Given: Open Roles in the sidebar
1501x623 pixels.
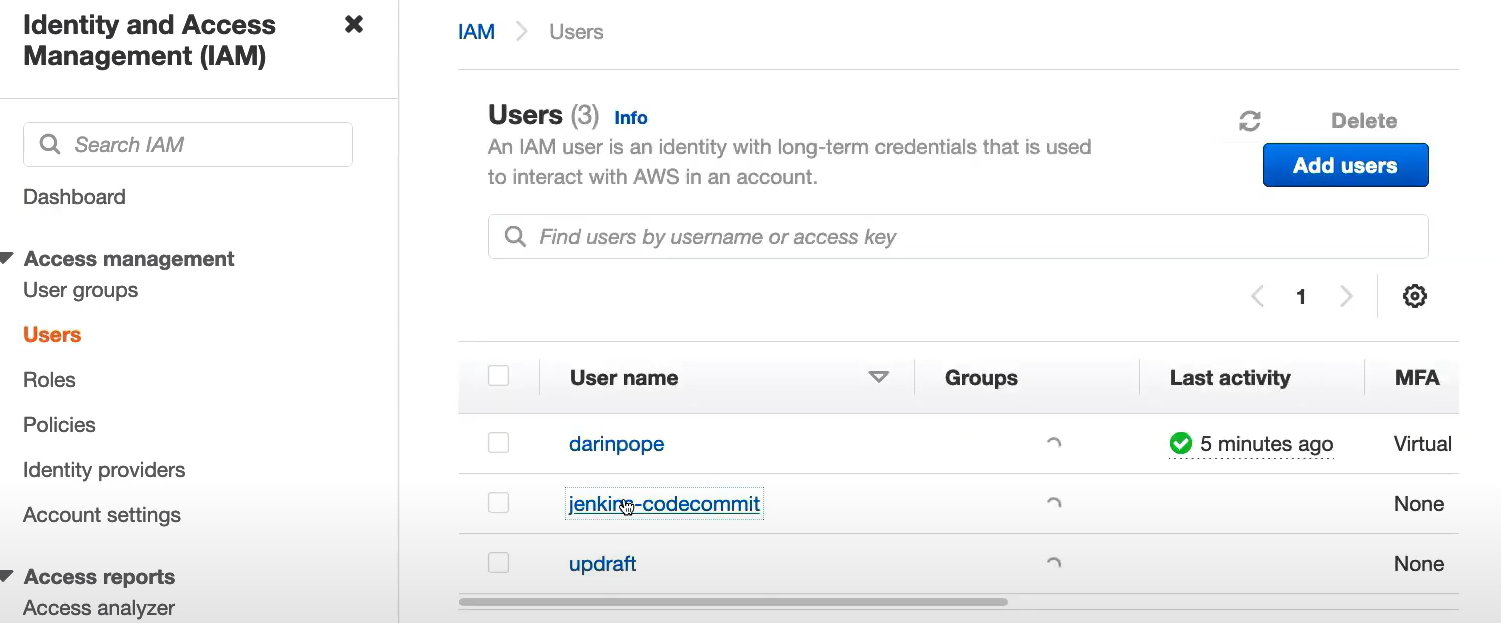Looking at the screenshot, I should [49, 380].
